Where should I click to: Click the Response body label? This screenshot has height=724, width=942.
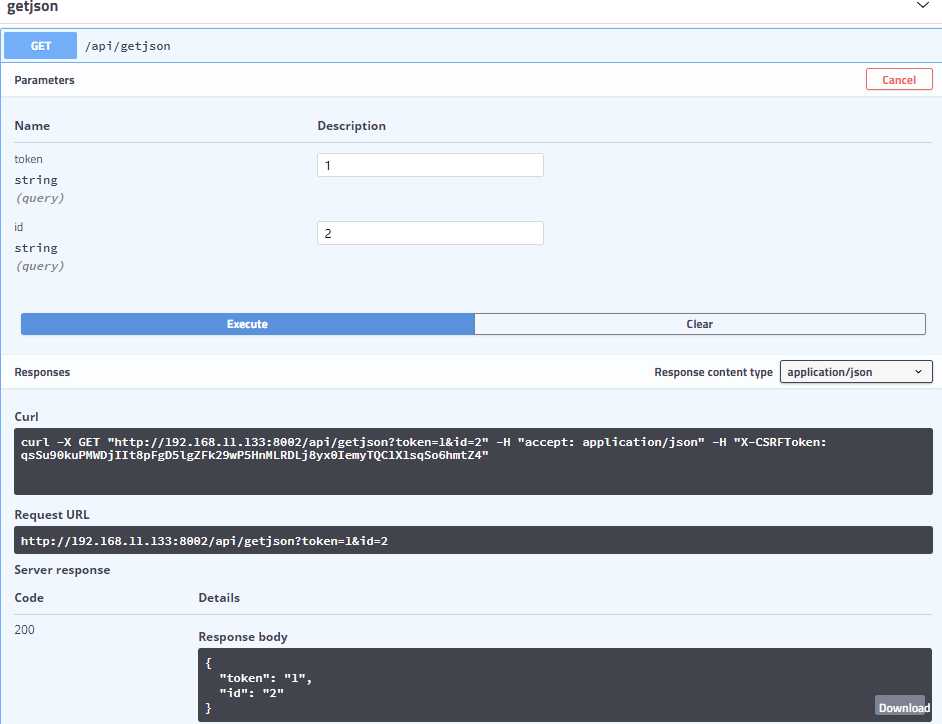[243, 636]
